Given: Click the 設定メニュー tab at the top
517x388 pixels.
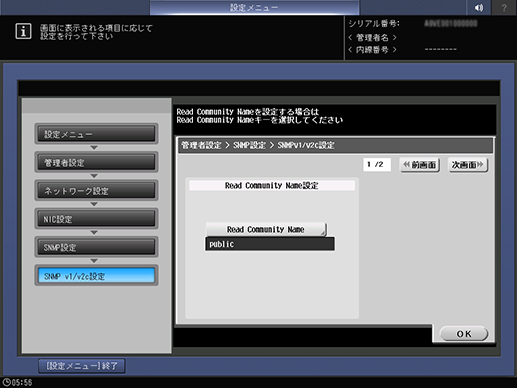Looking at the screenshot, I should tap(254, 7).
